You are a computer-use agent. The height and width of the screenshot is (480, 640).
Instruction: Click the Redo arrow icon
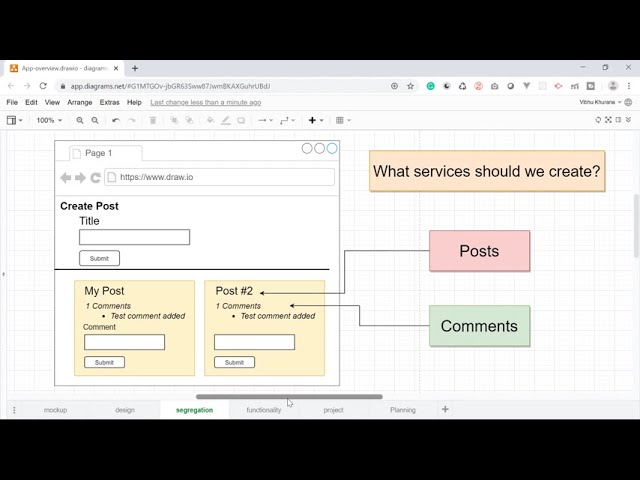[131, 120]
